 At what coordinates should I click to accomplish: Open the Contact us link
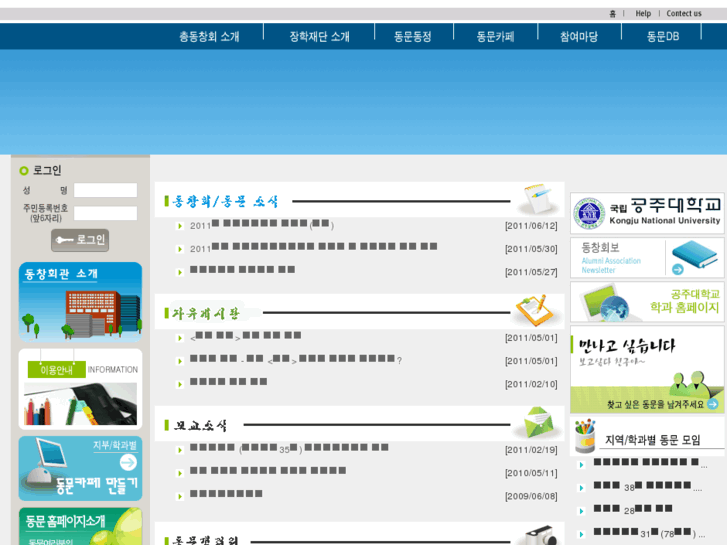[x=684, y=13]
